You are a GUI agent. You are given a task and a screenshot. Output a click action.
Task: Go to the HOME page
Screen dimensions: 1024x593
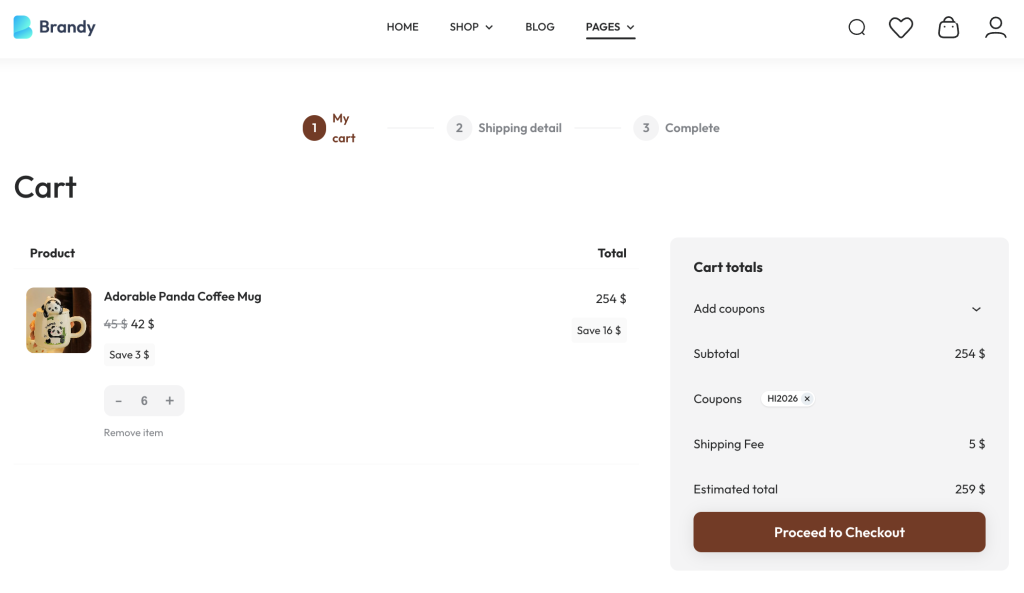point(402,27)
